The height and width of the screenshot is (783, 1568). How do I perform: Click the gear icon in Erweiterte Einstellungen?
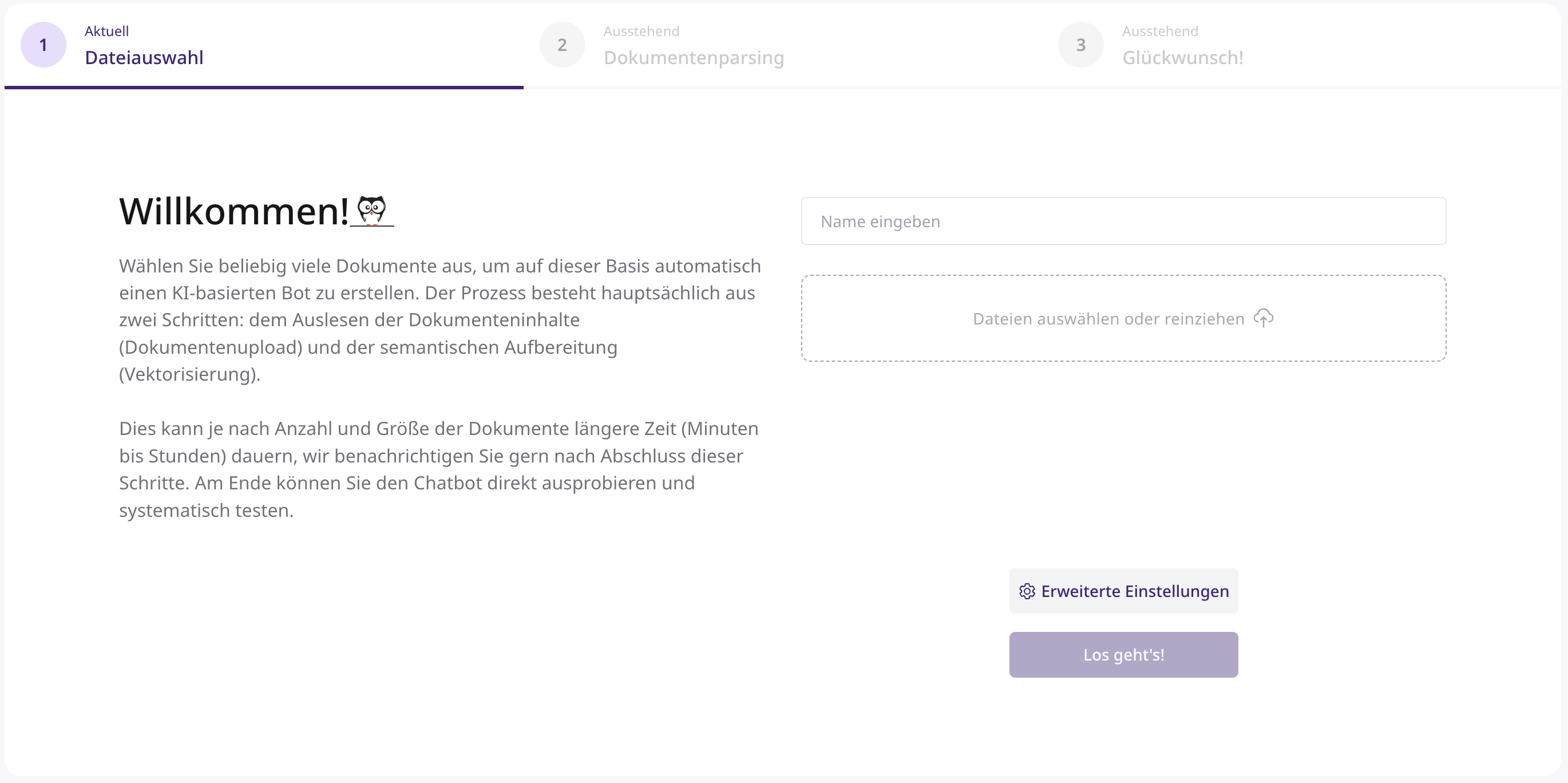point(1027,591)
